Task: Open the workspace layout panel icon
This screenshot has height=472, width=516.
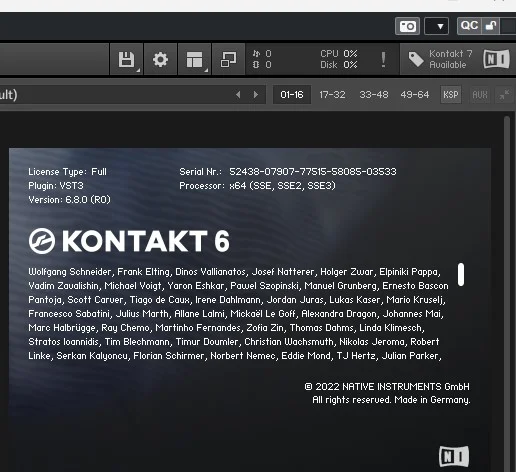Action: [194, 60]
